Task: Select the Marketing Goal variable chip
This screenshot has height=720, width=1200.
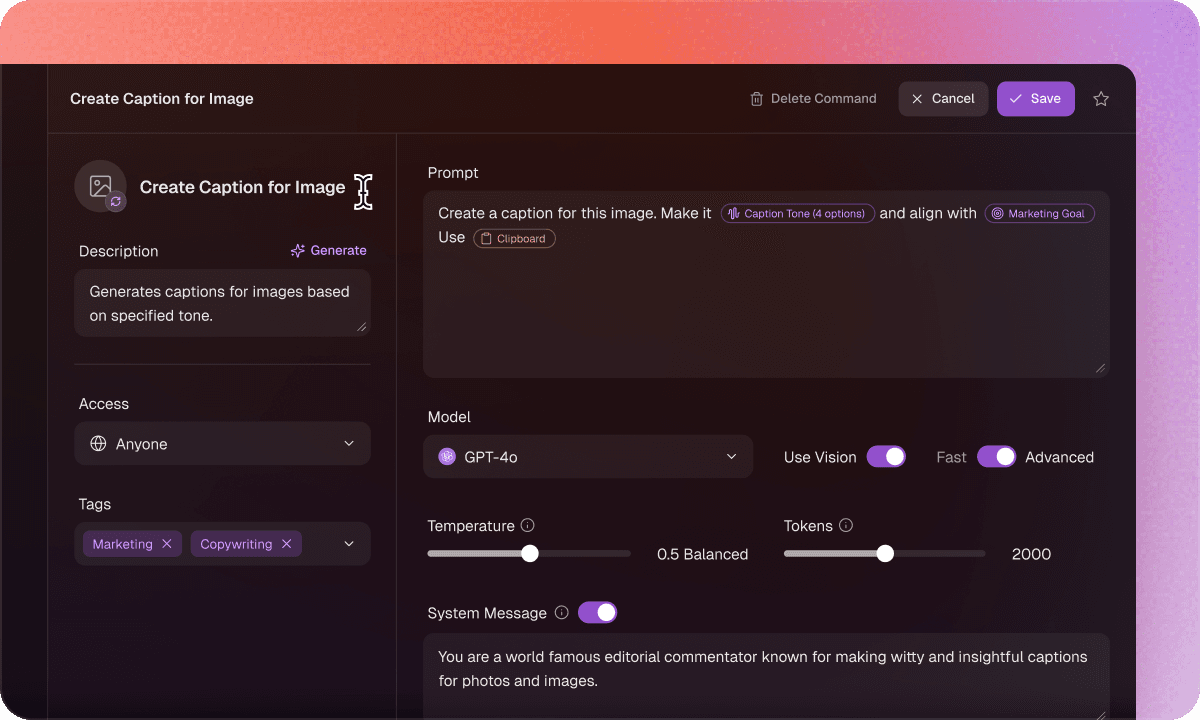Action: 1039,213
